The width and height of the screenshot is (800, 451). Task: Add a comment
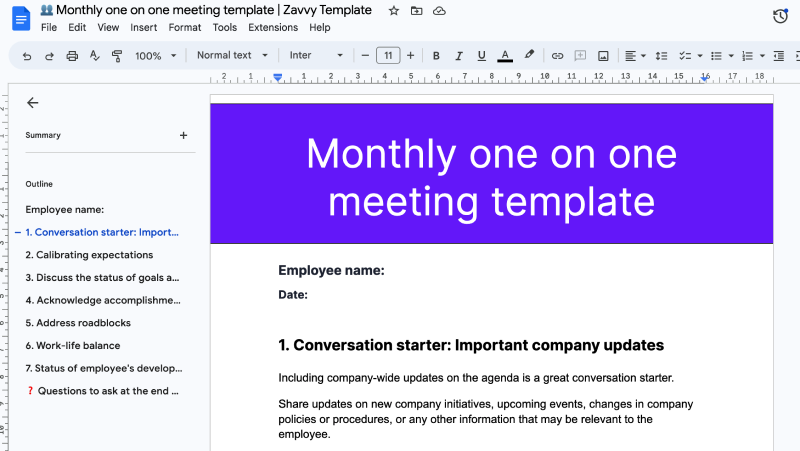click(580, 56)
